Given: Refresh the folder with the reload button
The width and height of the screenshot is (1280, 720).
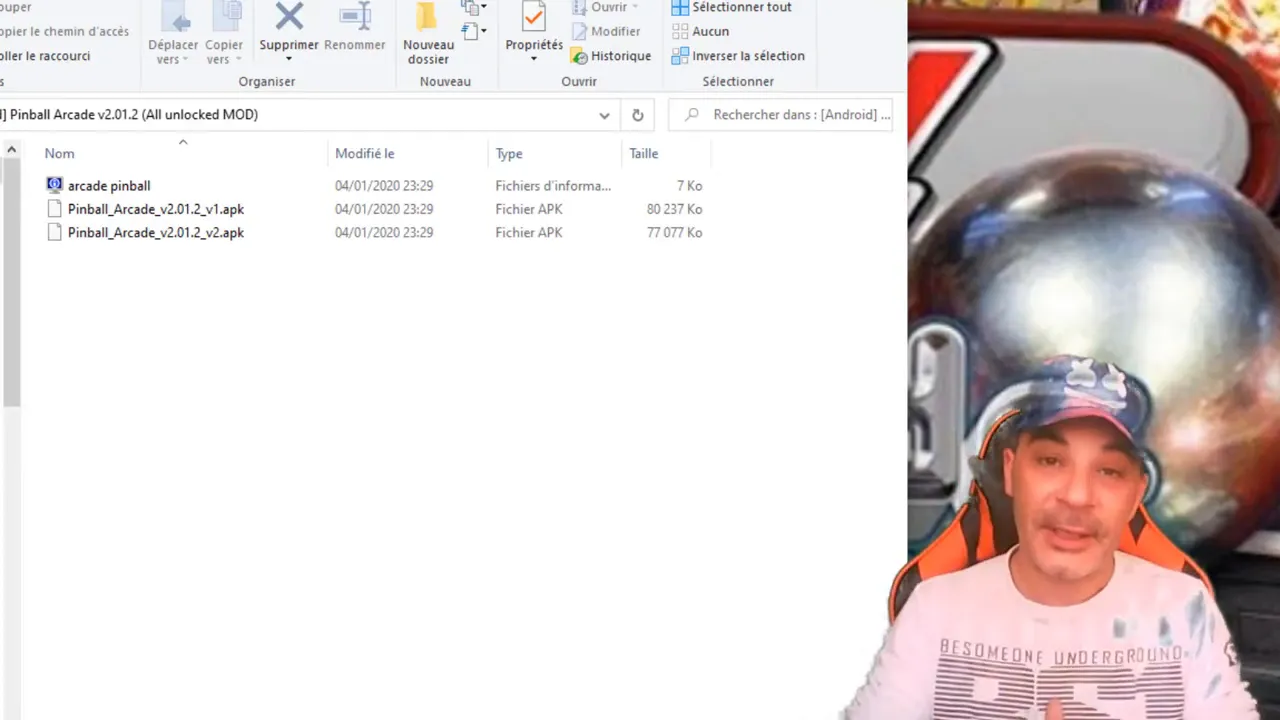Looking at the screenshot, I should click(637, 115).
